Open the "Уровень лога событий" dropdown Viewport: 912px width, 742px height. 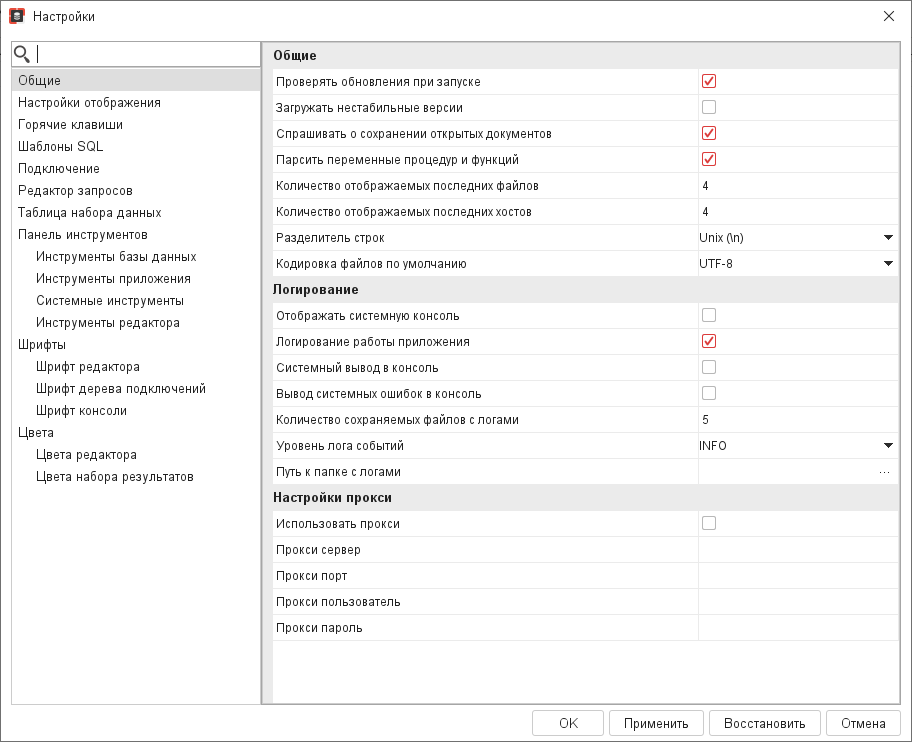pyautogui.click(x=887, y=446)
